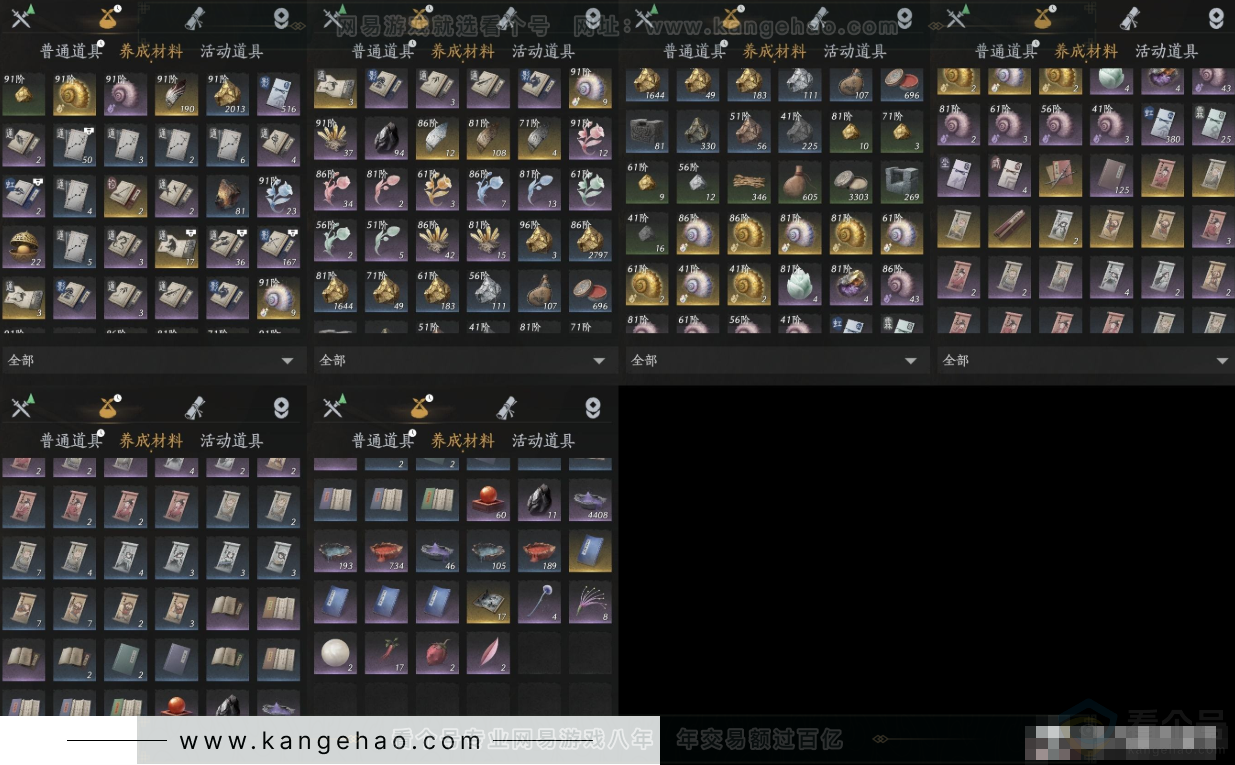Select the powder box item counted 3303
The height and width of the screenshot is (765, 1235).
point(852,182)
